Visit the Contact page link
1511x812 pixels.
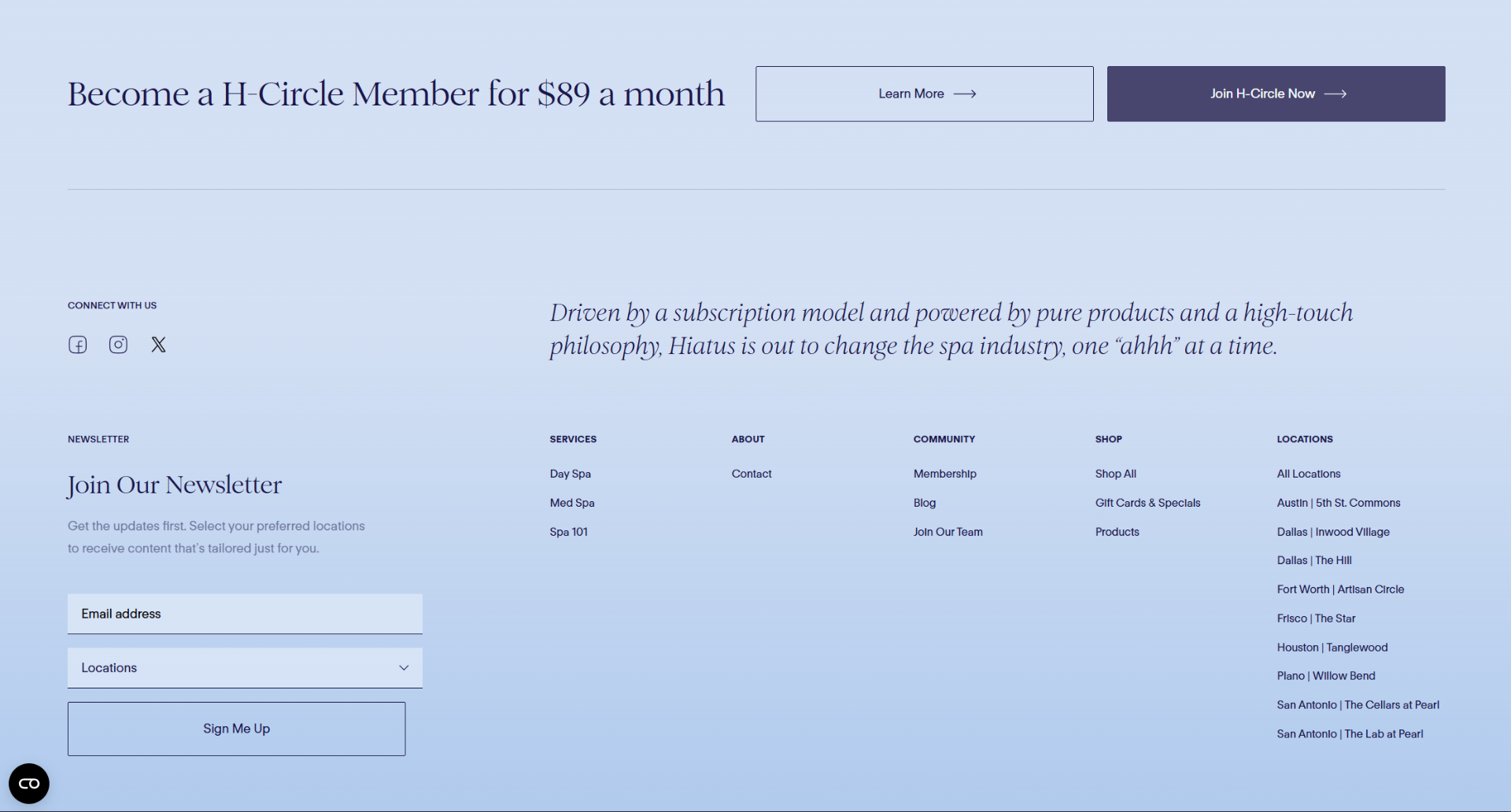point(752,474)
